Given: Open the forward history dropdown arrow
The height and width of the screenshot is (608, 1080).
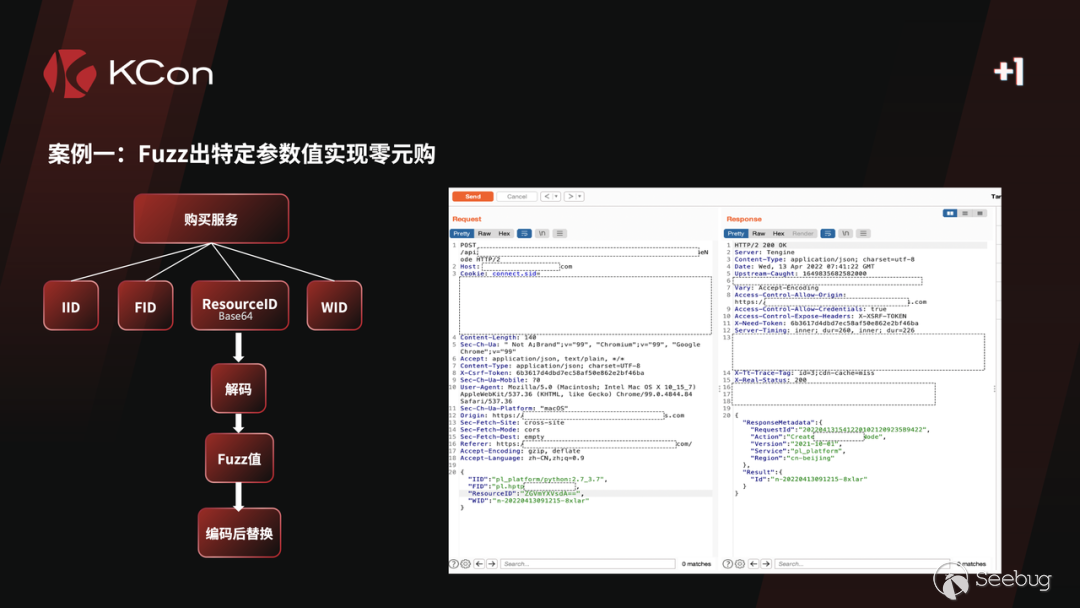Looking at the screenshot, I should (x=580, y=197).
